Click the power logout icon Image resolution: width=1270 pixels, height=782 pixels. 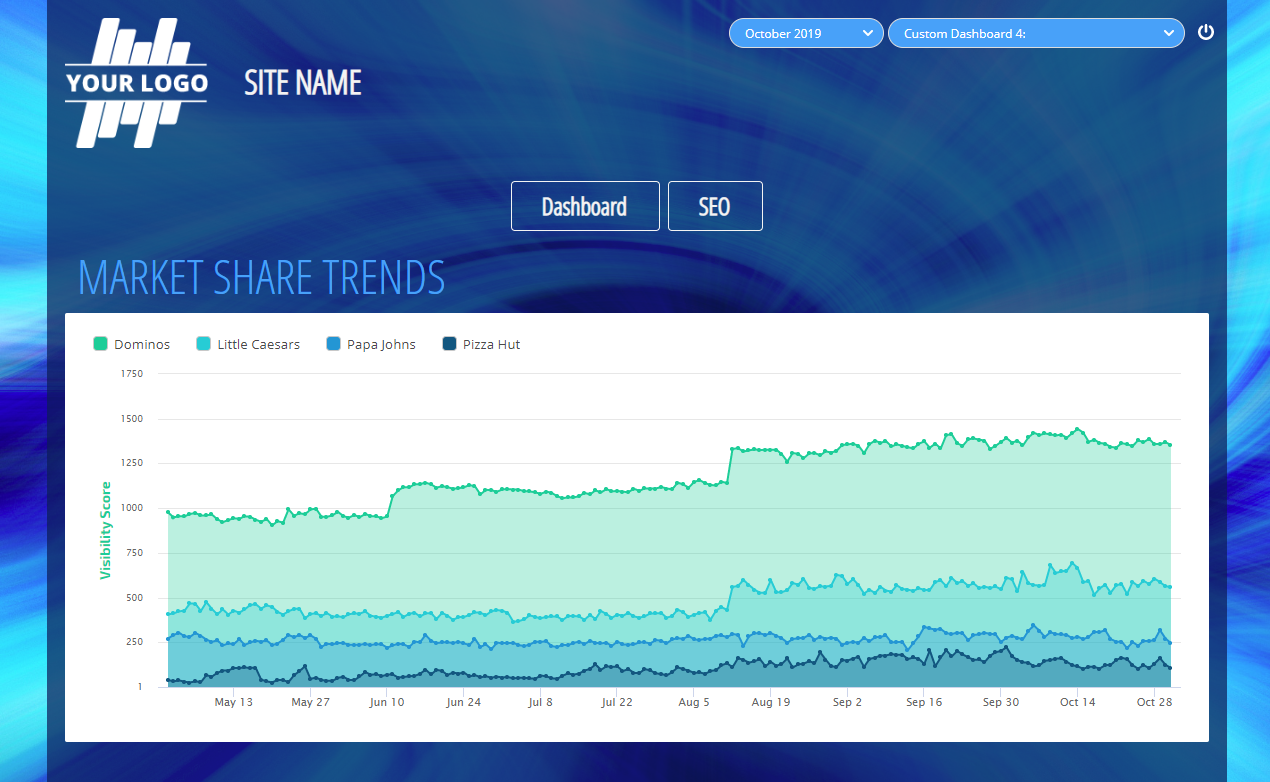coord(1206,32)
